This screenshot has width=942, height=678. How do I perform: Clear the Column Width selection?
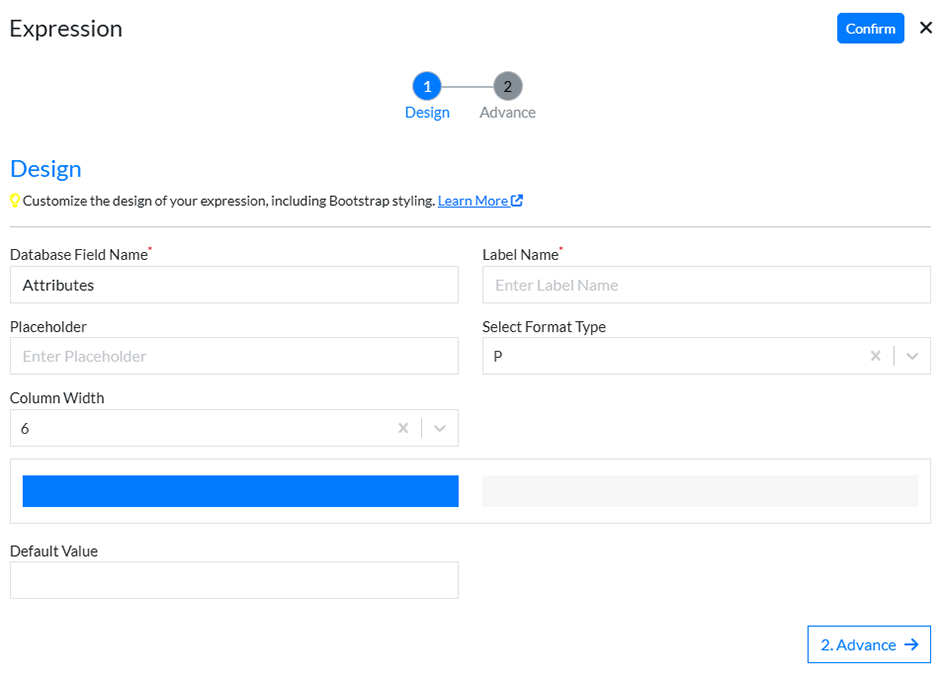(403, 428)
